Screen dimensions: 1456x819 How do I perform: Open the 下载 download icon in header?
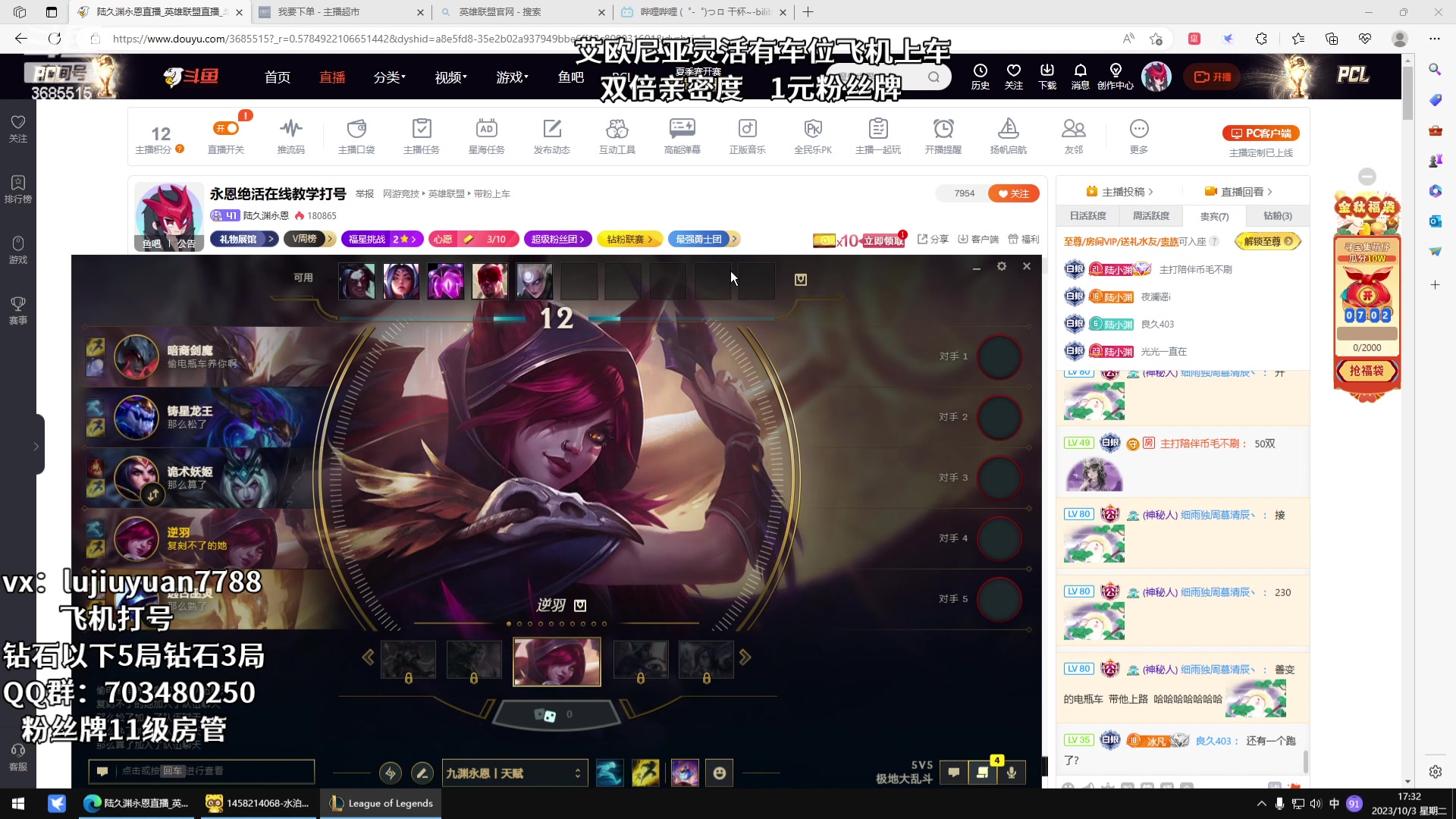pos(1047,77)
